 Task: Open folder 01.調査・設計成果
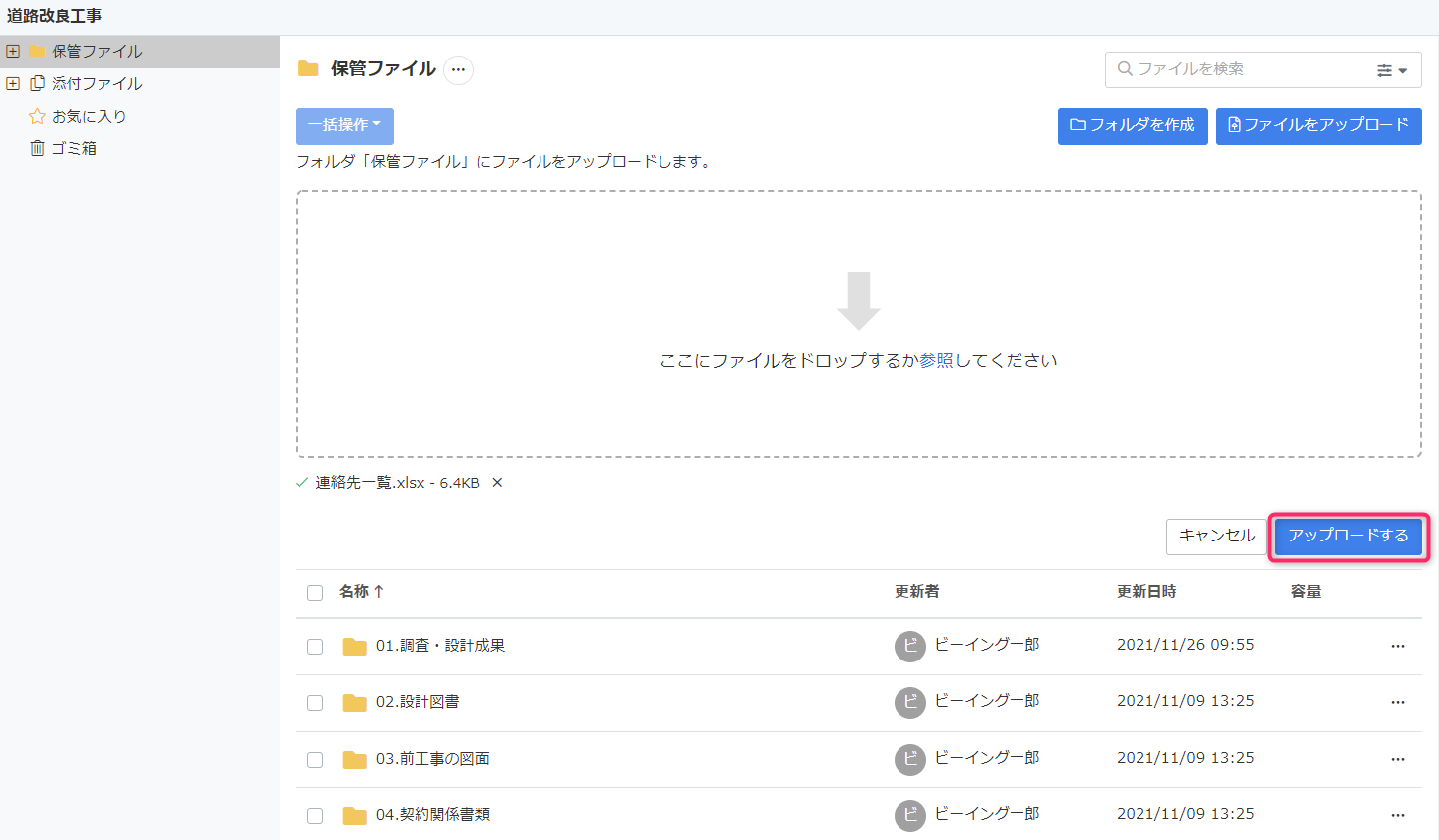[x=440, y=646]
